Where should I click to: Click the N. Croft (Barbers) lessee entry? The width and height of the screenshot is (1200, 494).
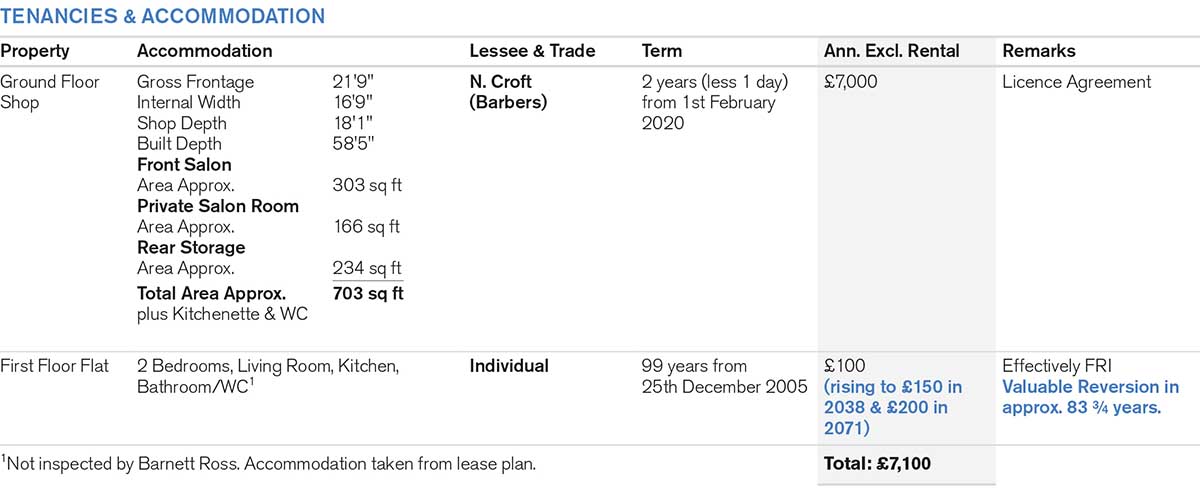508,92
